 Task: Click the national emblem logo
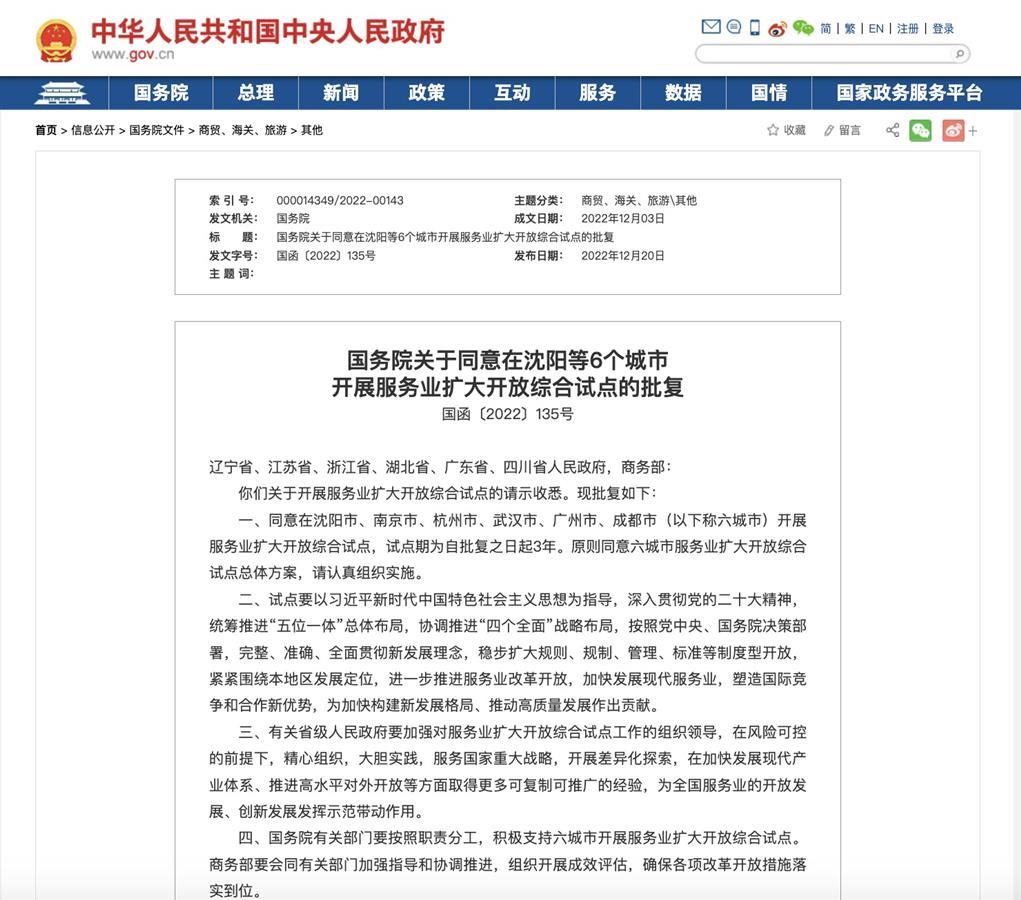point(56,40)
